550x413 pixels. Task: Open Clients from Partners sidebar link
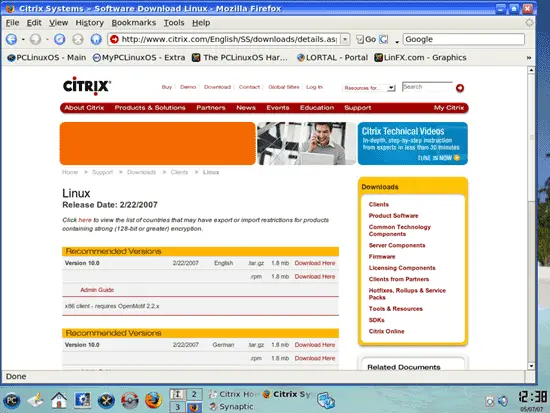coord(399,279)
